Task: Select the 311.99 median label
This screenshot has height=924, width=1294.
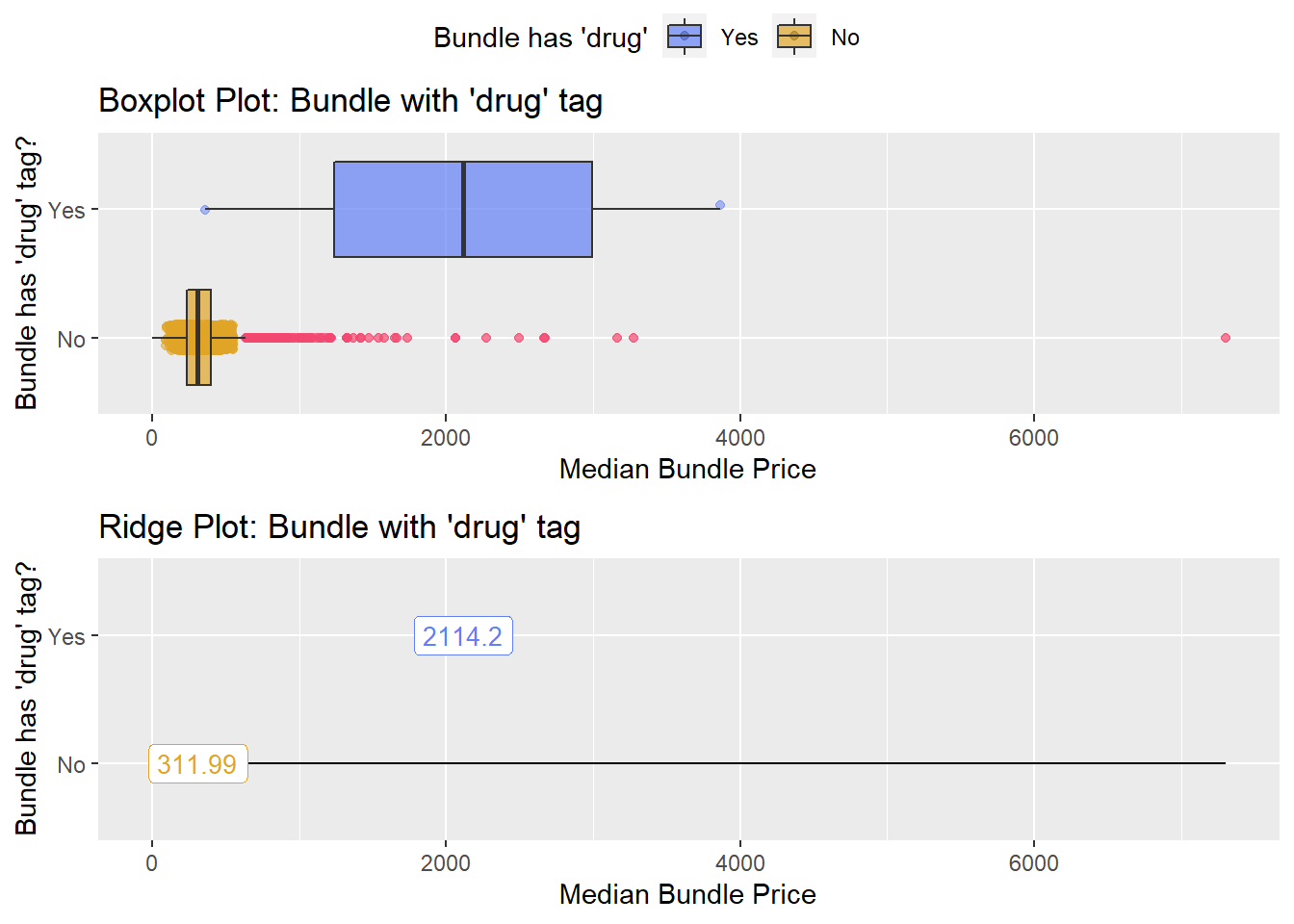Action: coord(197,764)
